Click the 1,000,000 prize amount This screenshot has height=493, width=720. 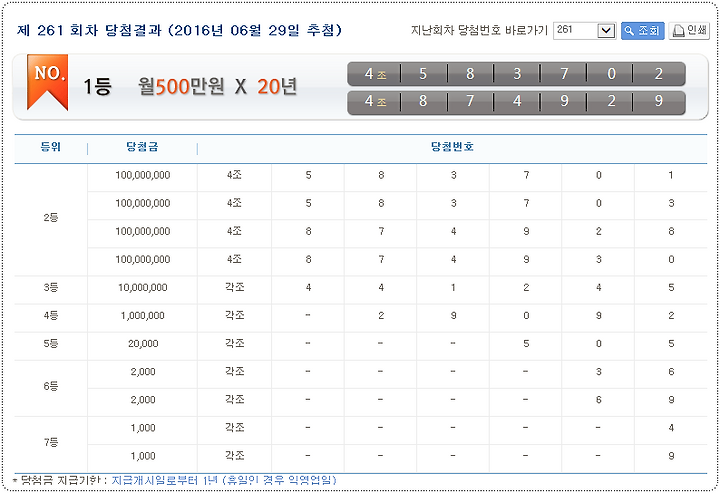click(x=143, y=316)
